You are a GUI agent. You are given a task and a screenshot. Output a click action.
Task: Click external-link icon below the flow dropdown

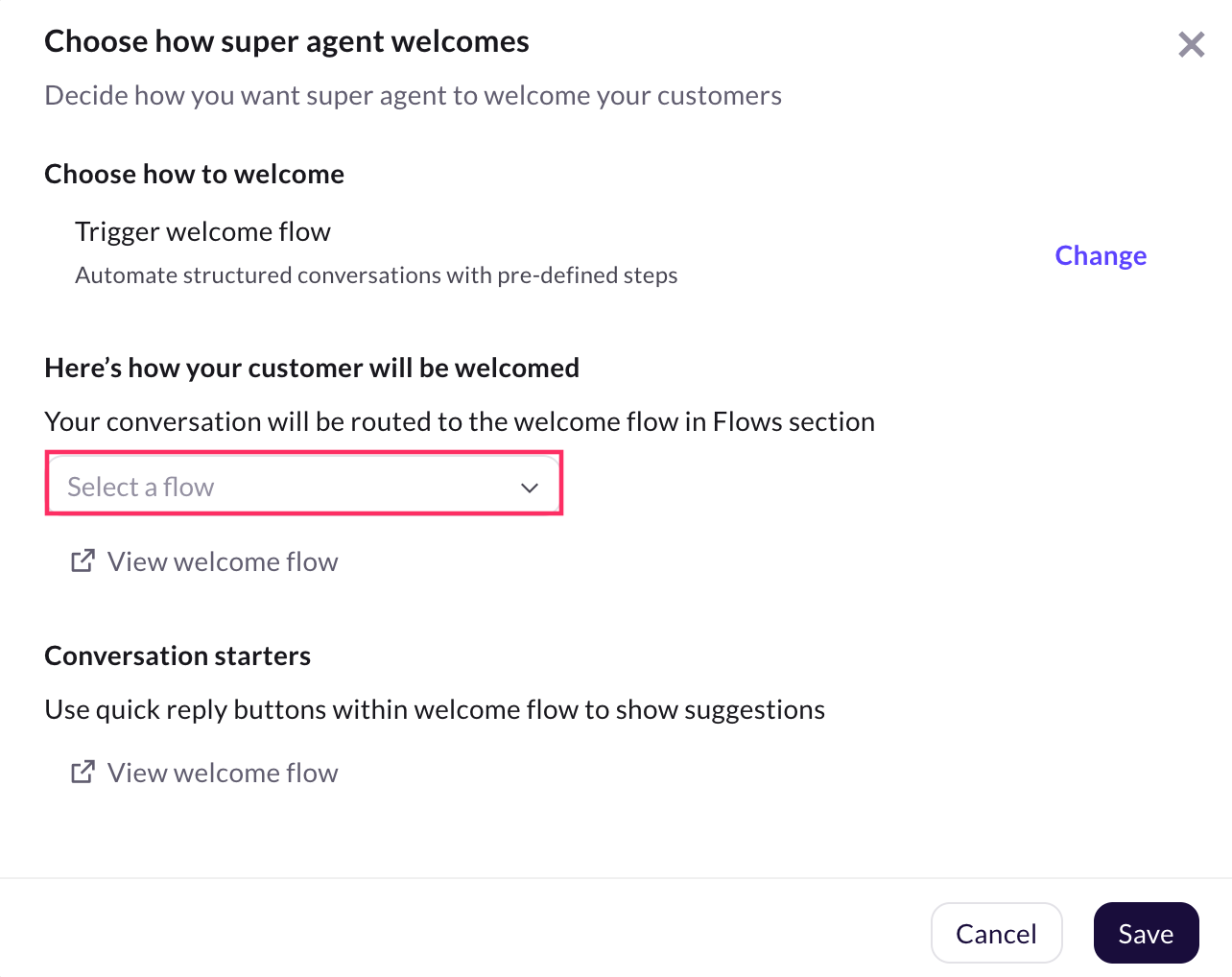(x=83, y=560)
